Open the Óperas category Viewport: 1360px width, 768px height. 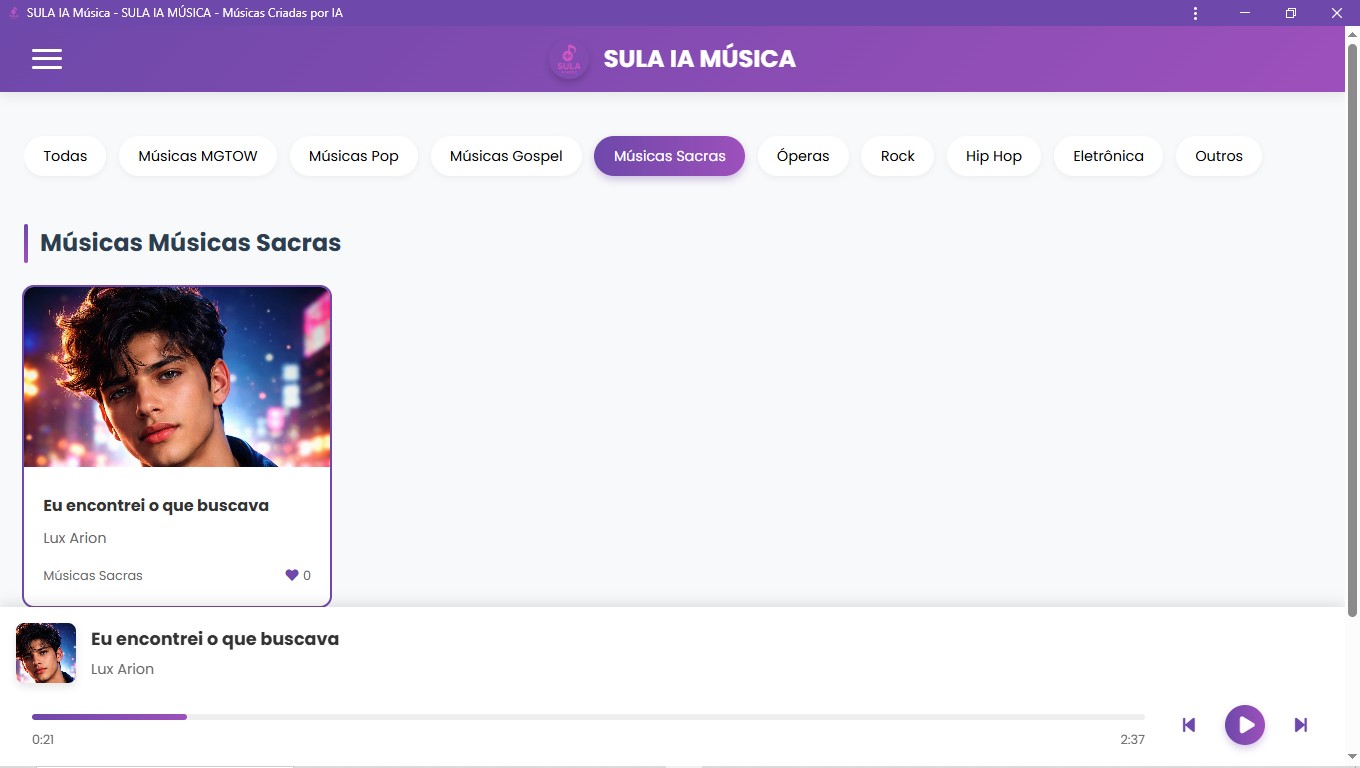[x=803, y=156]
